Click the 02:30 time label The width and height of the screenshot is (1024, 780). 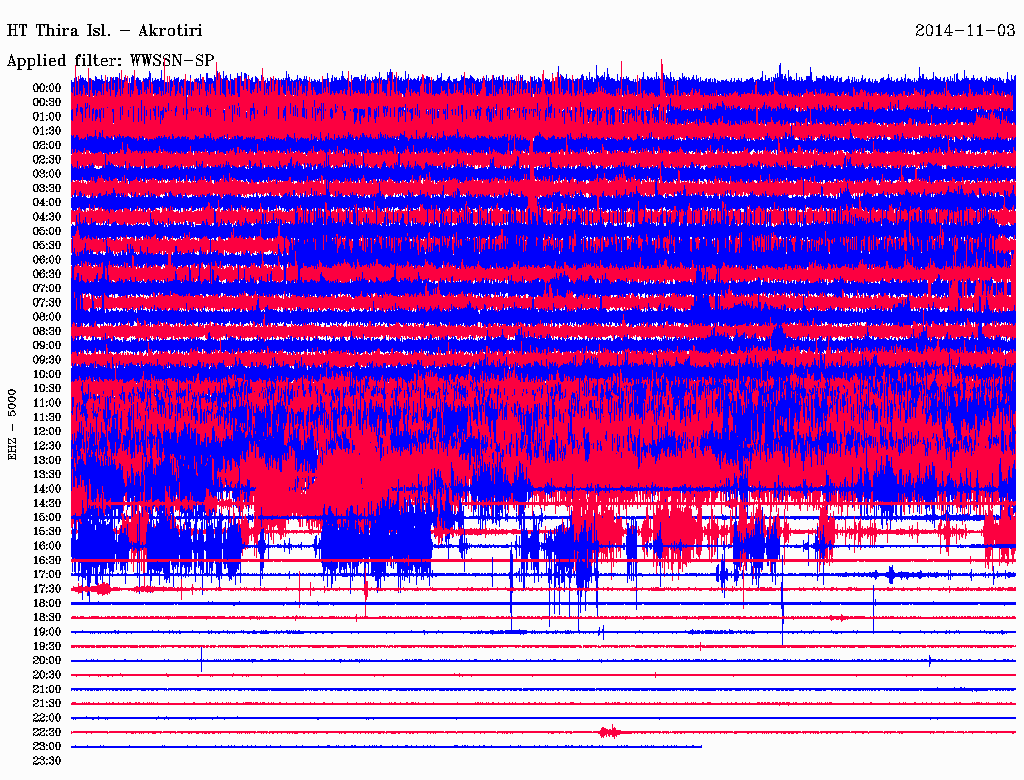[x=47, y=160]
